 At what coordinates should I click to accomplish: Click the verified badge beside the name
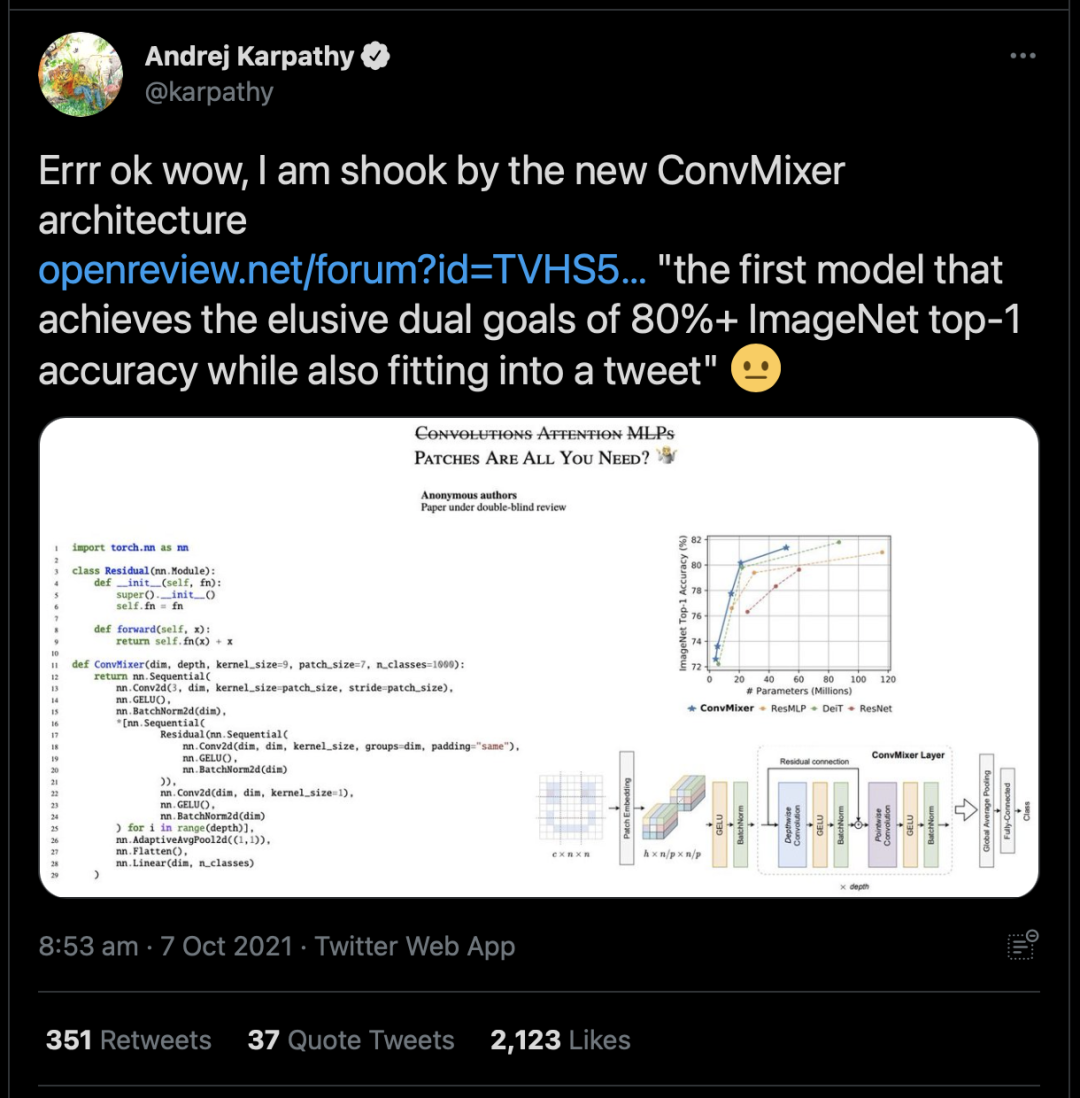[x=375, y=56]
